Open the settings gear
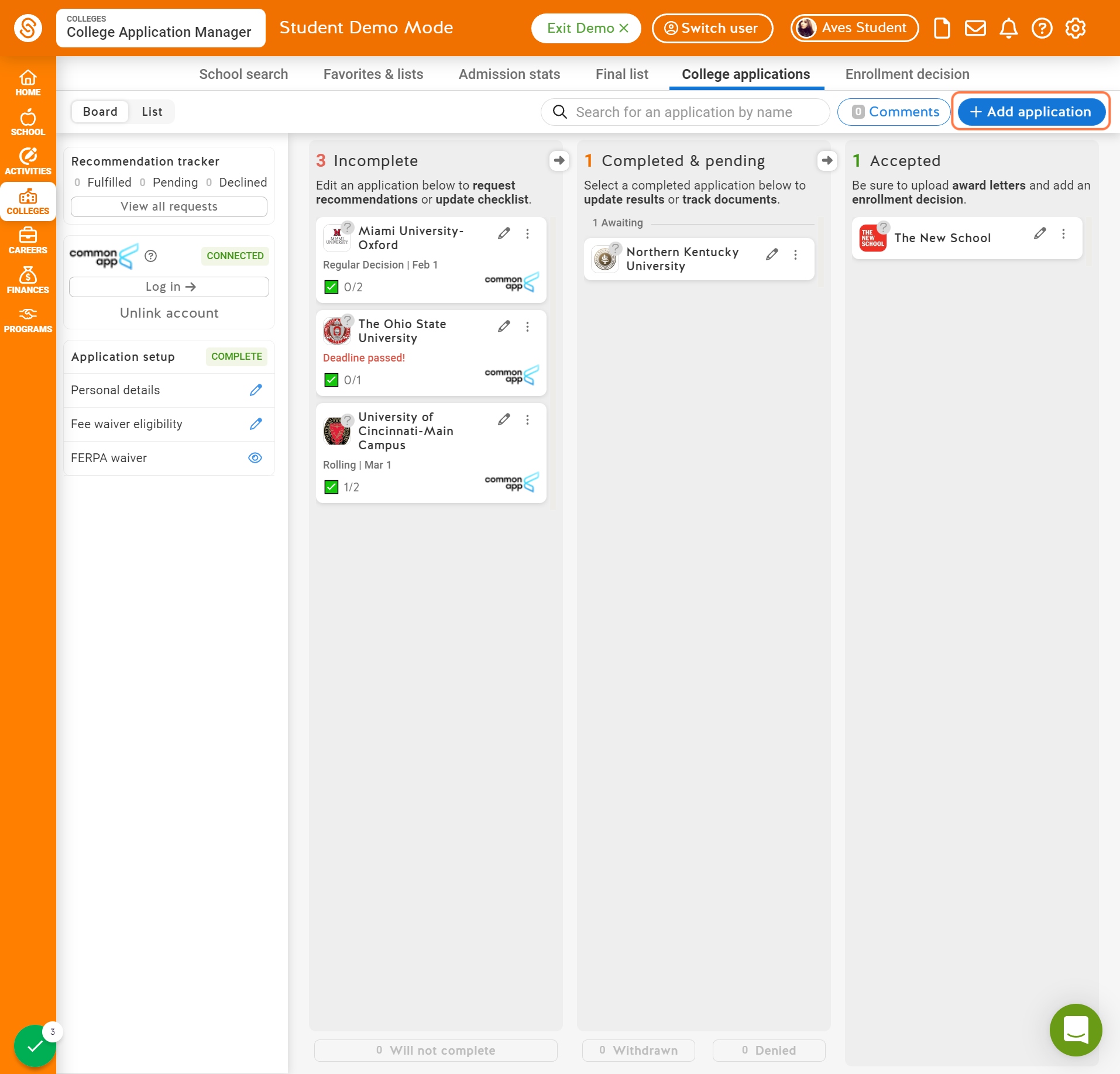 click(x=1076, y=28)
